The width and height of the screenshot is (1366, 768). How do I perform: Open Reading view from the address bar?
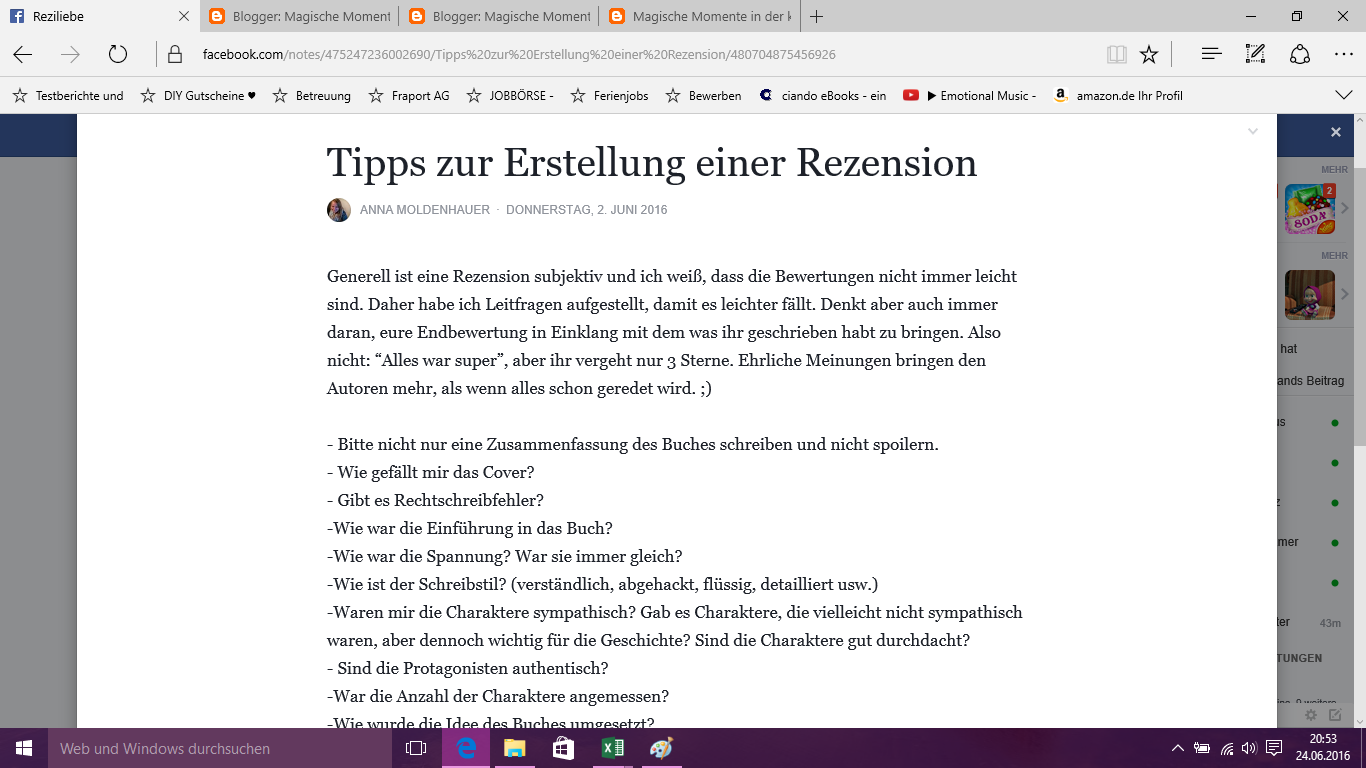[x=1117, y=55]
